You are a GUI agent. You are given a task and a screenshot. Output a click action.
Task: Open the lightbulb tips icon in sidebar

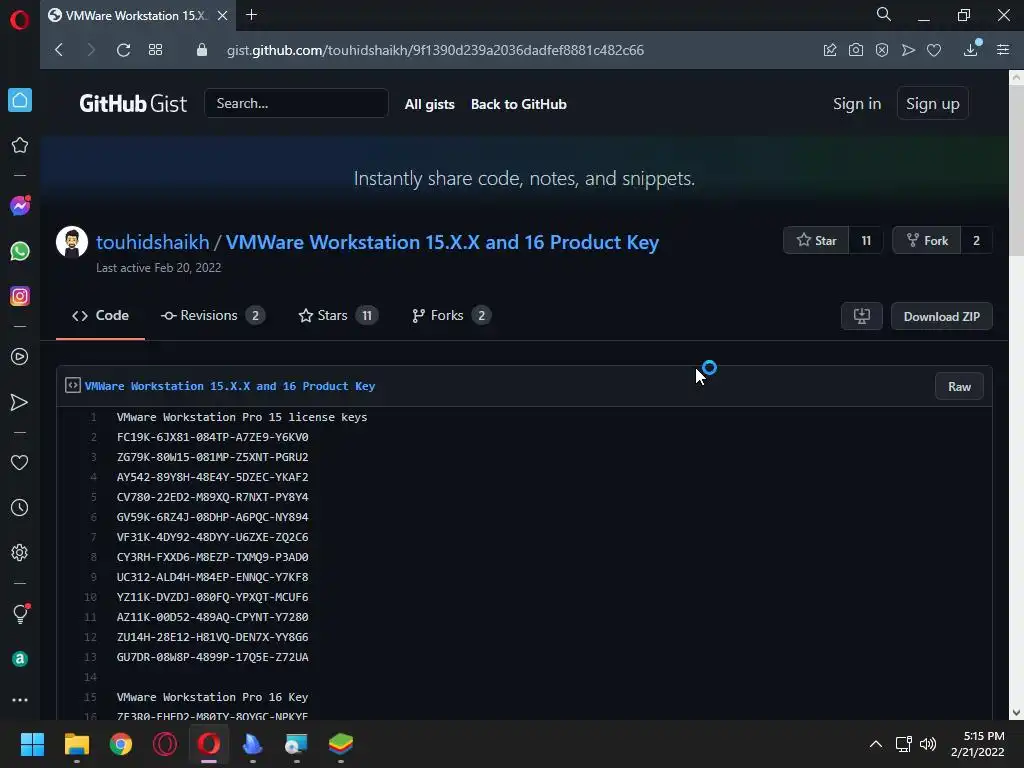(x=20, y=613)
